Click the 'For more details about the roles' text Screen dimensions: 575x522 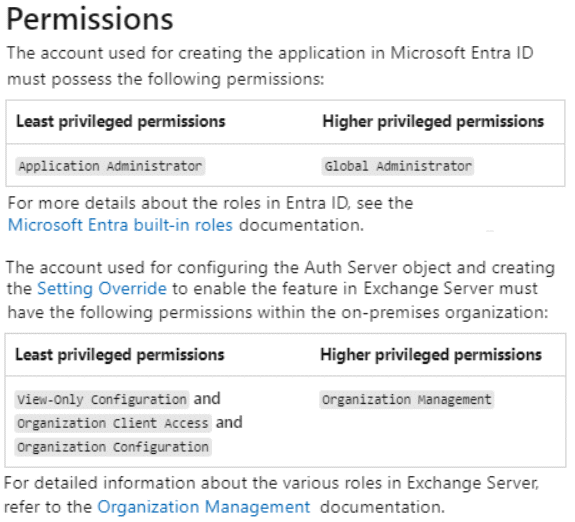point(210,203)
